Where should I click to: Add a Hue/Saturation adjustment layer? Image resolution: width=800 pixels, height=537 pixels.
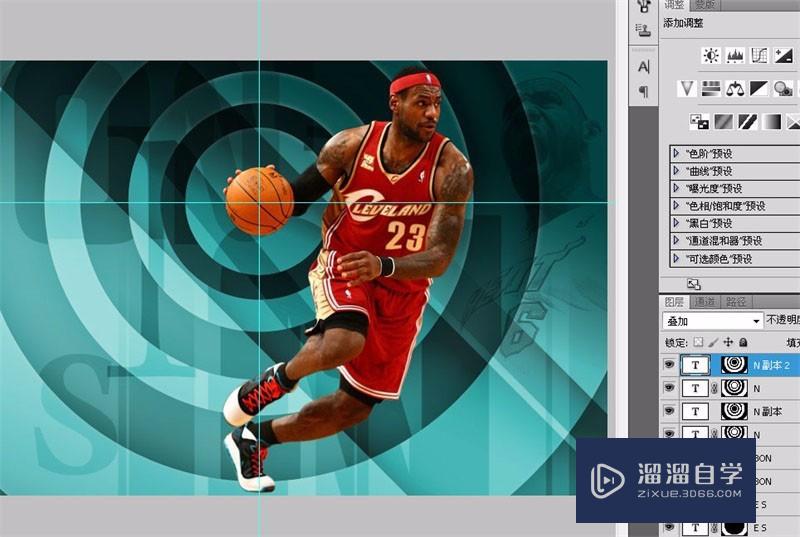pos(711,88)
